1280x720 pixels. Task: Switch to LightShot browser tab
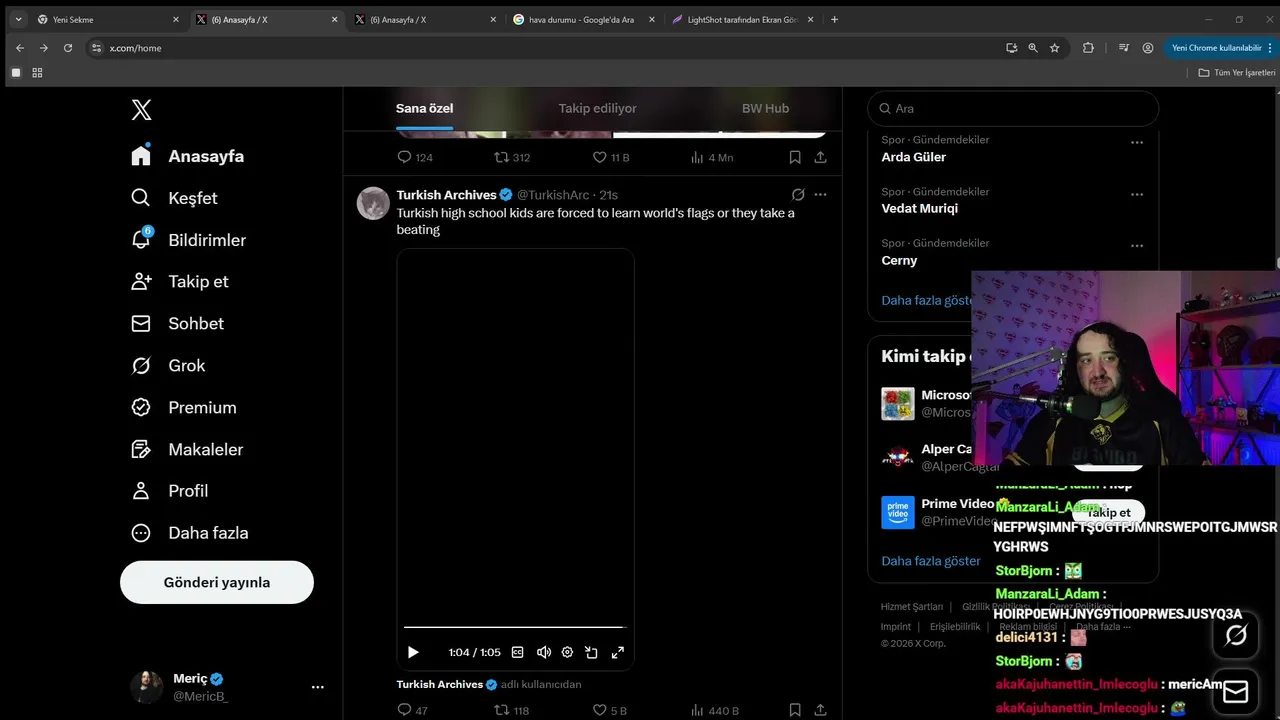coord(742,19)
